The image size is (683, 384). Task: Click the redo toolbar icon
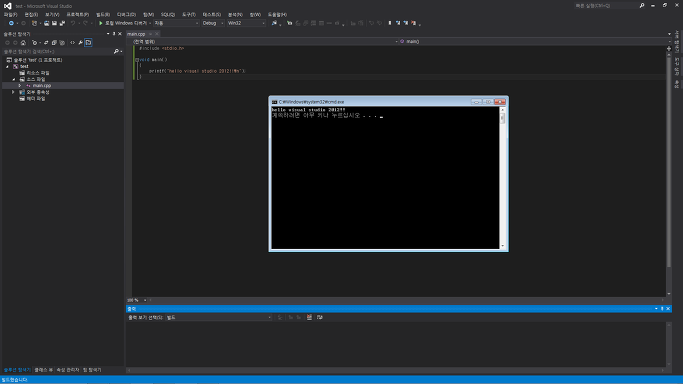point(85,23)
